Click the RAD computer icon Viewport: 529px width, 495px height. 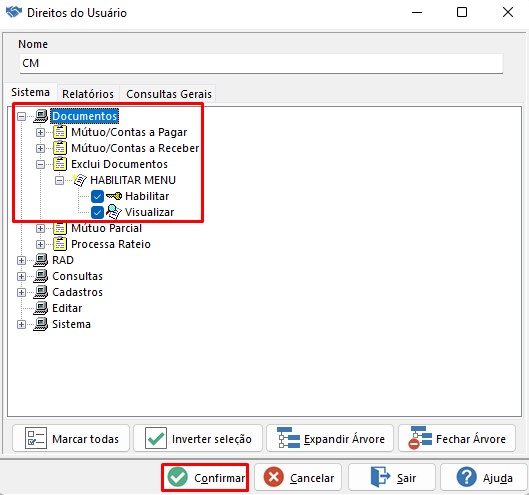point(41,260)
